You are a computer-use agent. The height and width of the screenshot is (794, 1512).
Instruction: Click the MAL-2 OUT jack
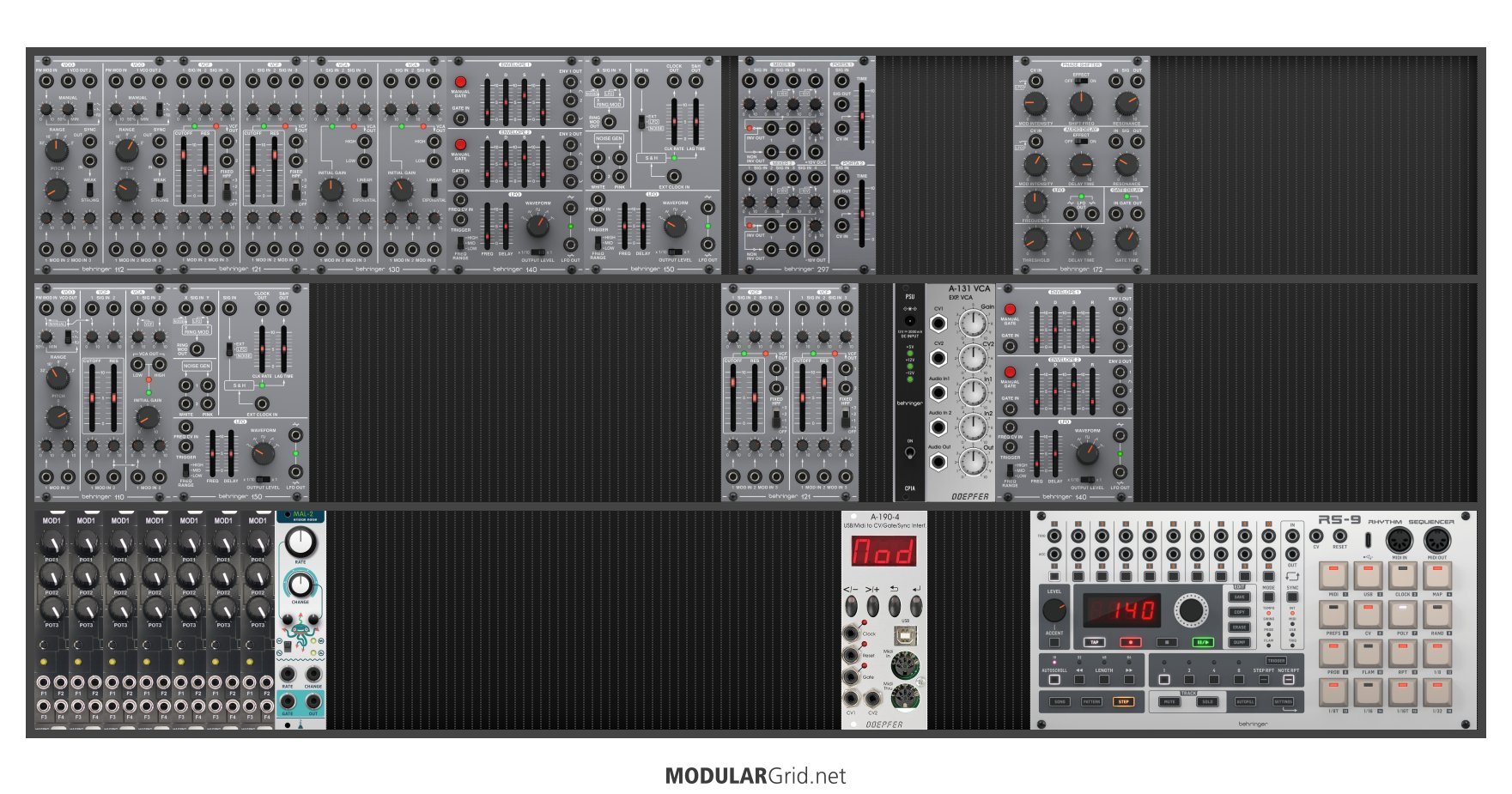[x=313, y=701]
